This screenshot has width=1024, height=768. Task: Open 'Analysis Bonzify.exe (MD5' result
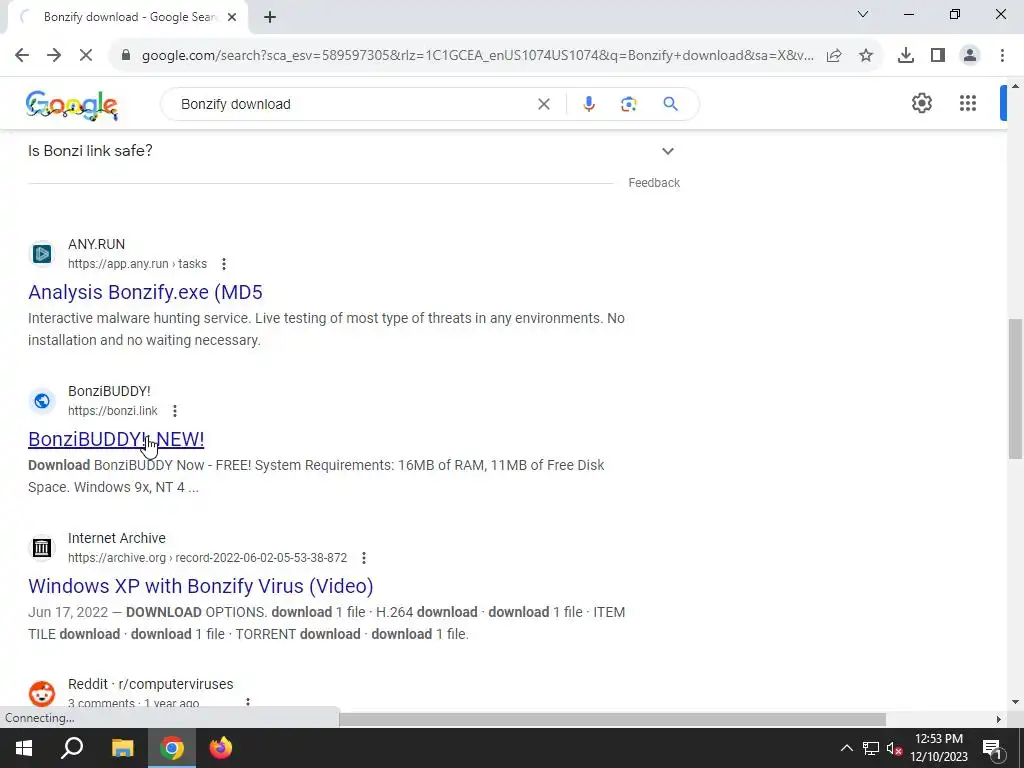coord(145,292)
